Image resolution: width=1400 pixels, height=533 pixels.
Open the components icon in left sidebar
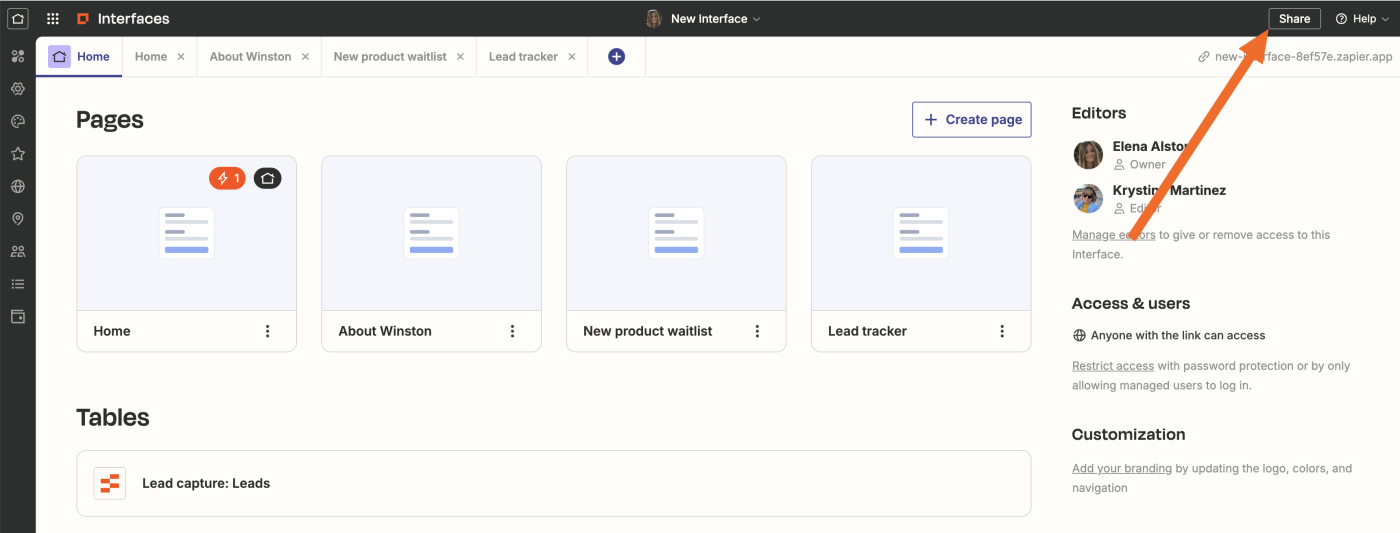point(17,56)
